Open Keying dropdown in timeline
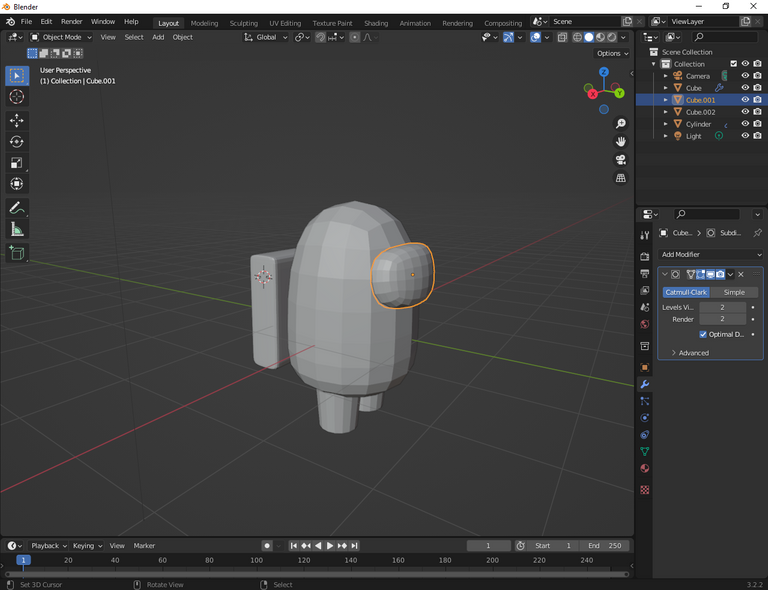The width and height of the screenshot is (768, 590). pos(88,545)
